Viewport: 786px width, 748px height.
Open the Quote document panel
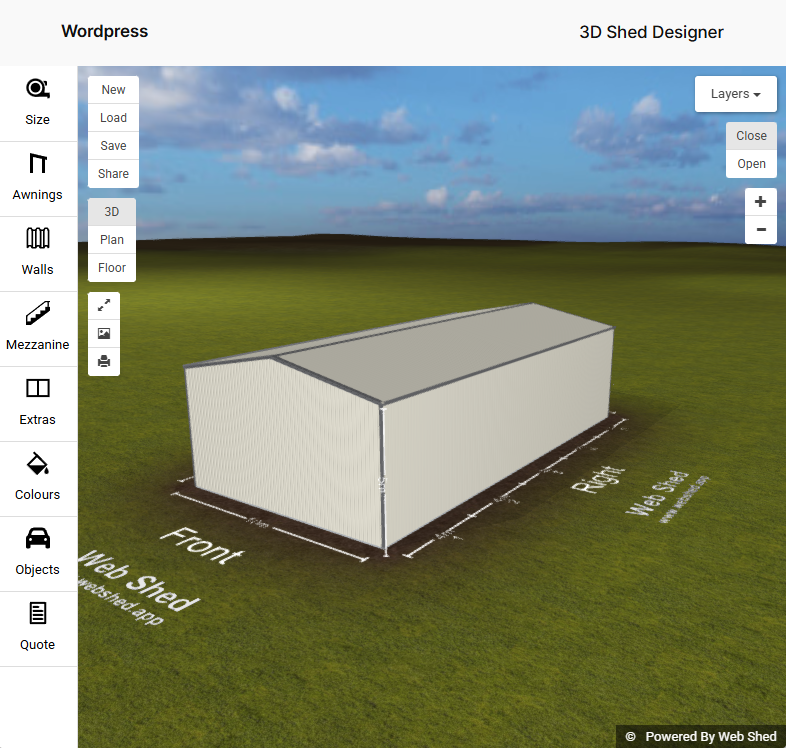(x=38, y=628)
